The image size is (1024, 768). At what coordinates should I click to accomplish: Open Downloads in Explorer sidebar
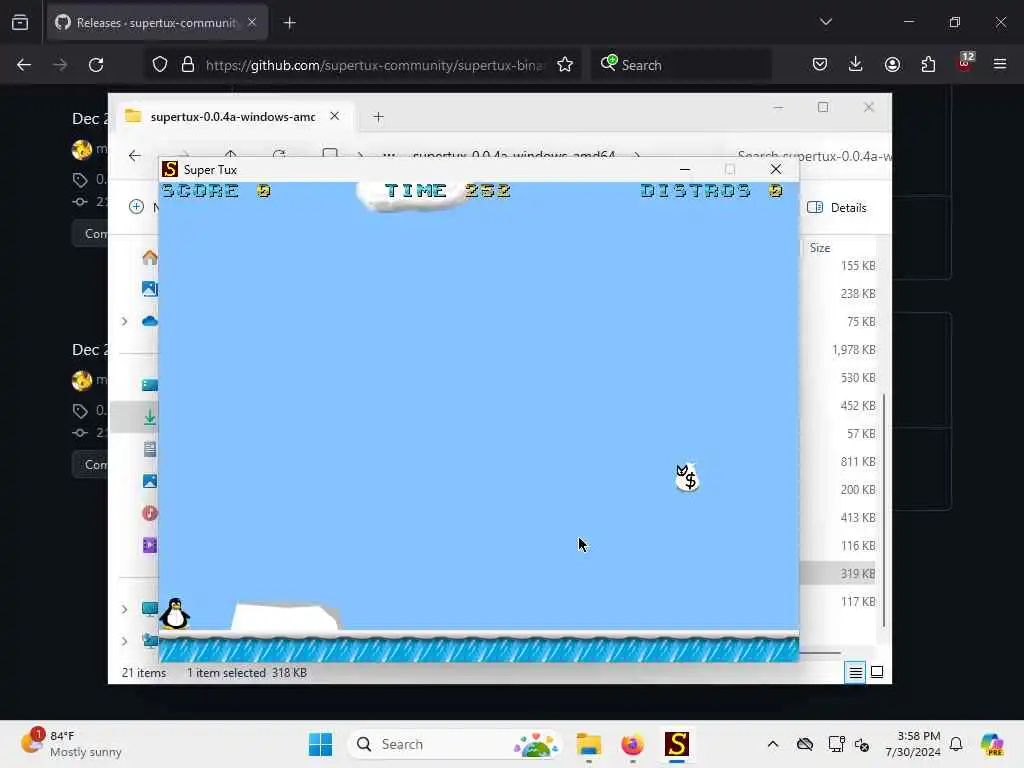point(150,417)
